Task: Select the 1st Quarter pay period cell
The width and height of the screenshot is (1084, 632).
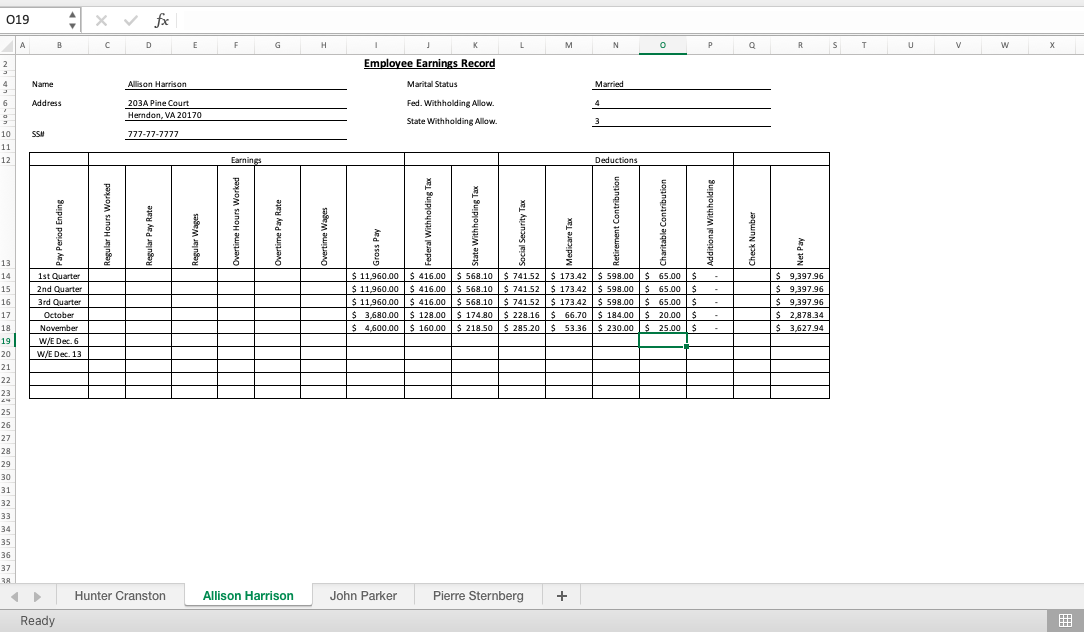Action: (58, 276)
